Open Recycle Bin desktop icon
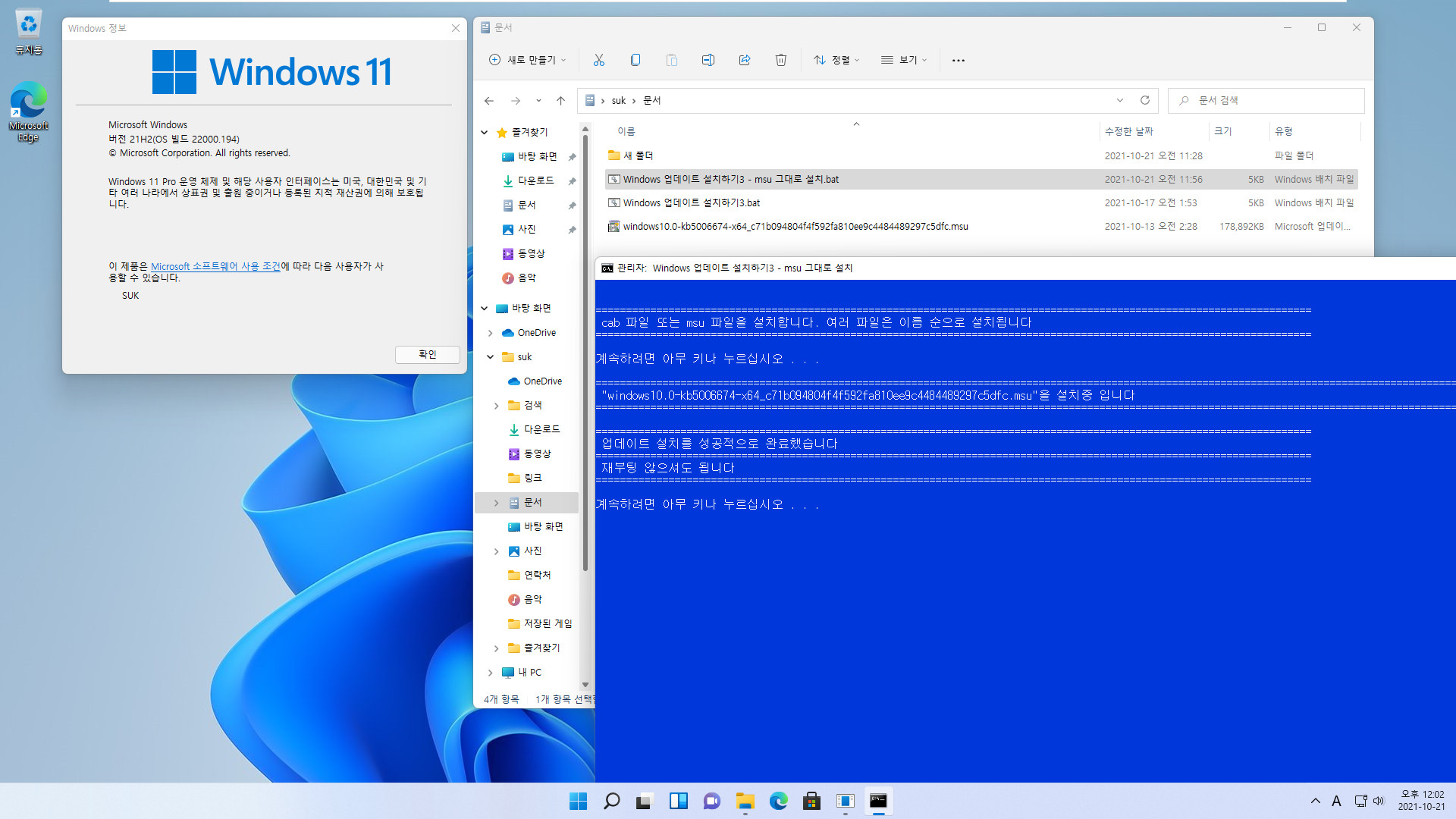Screen dimensions: 1456x819 [28, 32]
